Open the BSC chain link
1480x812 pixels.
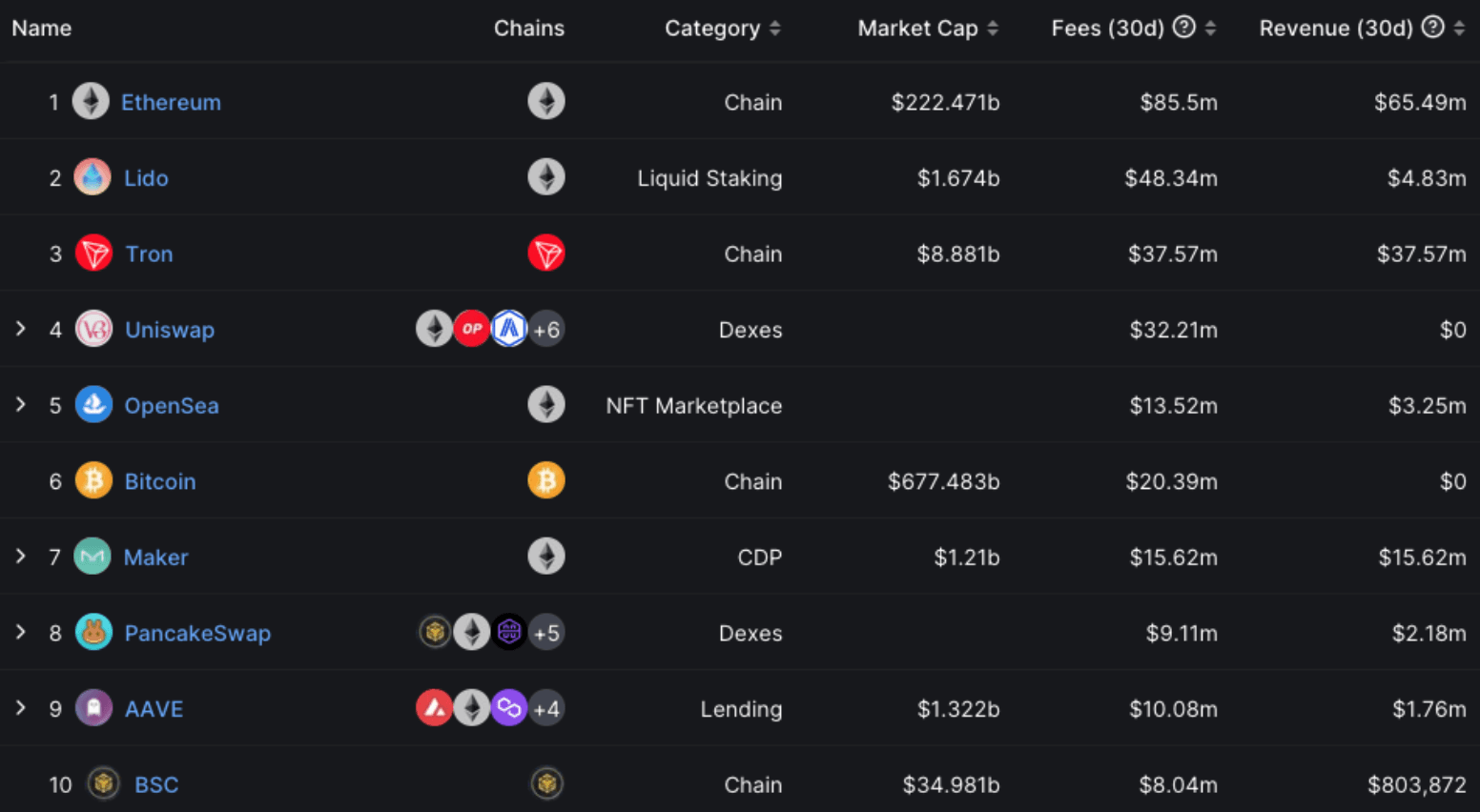156,784
